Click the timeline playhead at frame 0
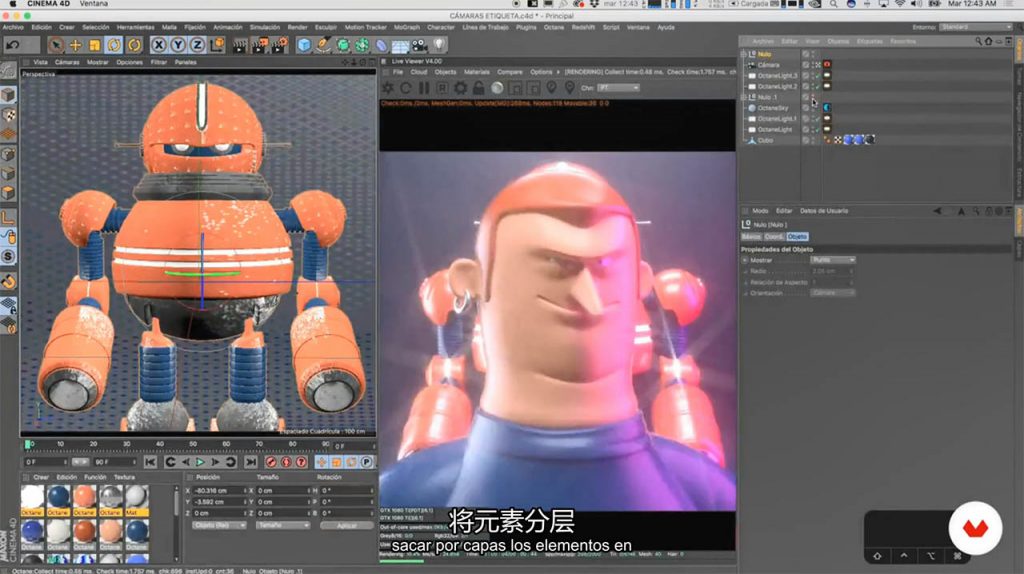This screenshot has height=574, width=1024. tap(29, 445)
